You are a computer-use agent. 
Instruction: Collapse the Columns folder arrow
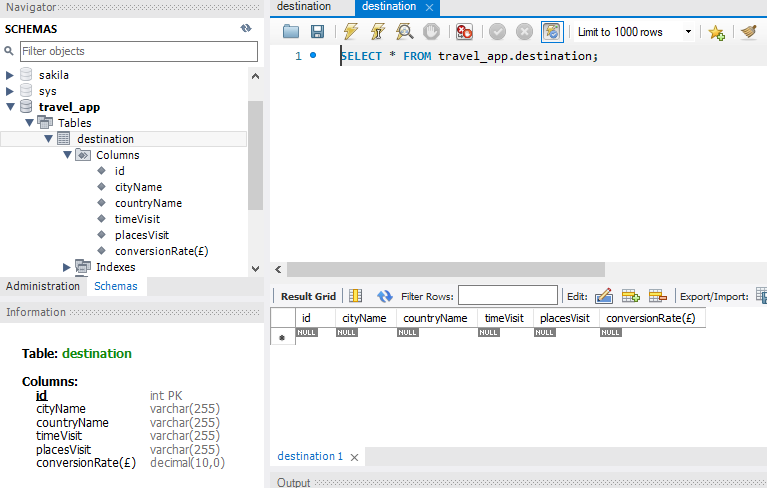(x=68, y=155)
